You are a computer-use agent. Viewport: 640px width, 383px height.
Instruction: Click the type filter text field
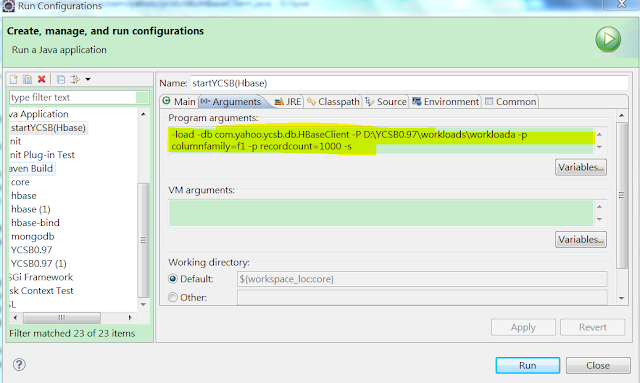pyautogui.click(x=73, y=98)
